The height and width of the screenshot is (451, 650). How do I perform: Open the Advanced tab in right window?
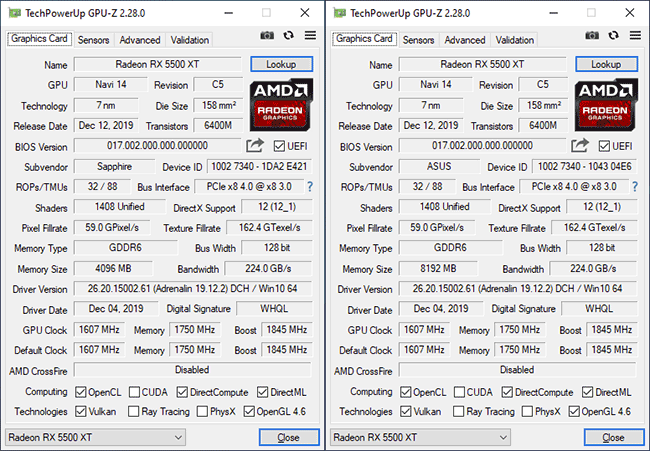[465, 40]
